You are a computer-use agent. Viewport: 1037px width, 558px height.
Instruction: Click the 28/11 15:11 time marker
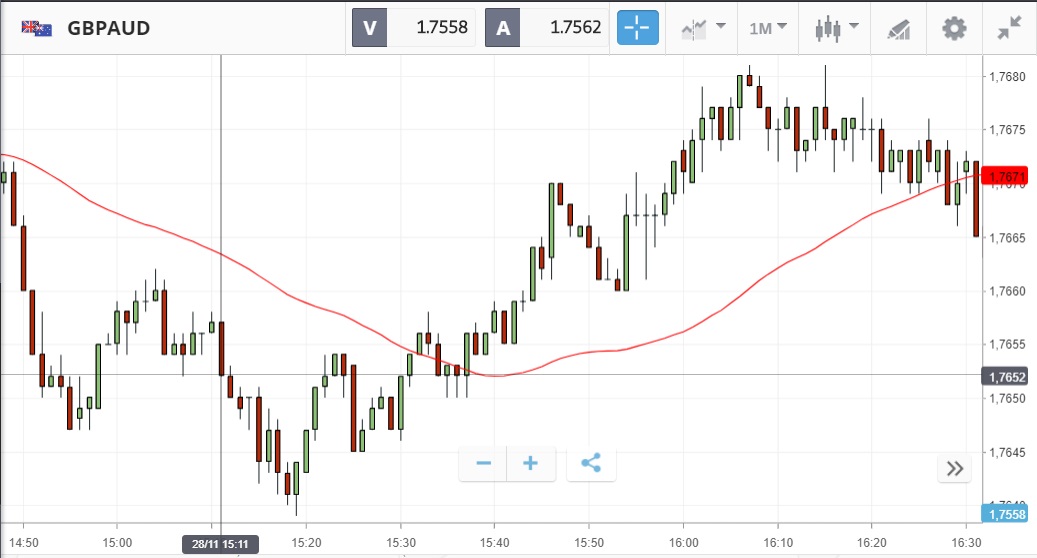click(220, 544)
